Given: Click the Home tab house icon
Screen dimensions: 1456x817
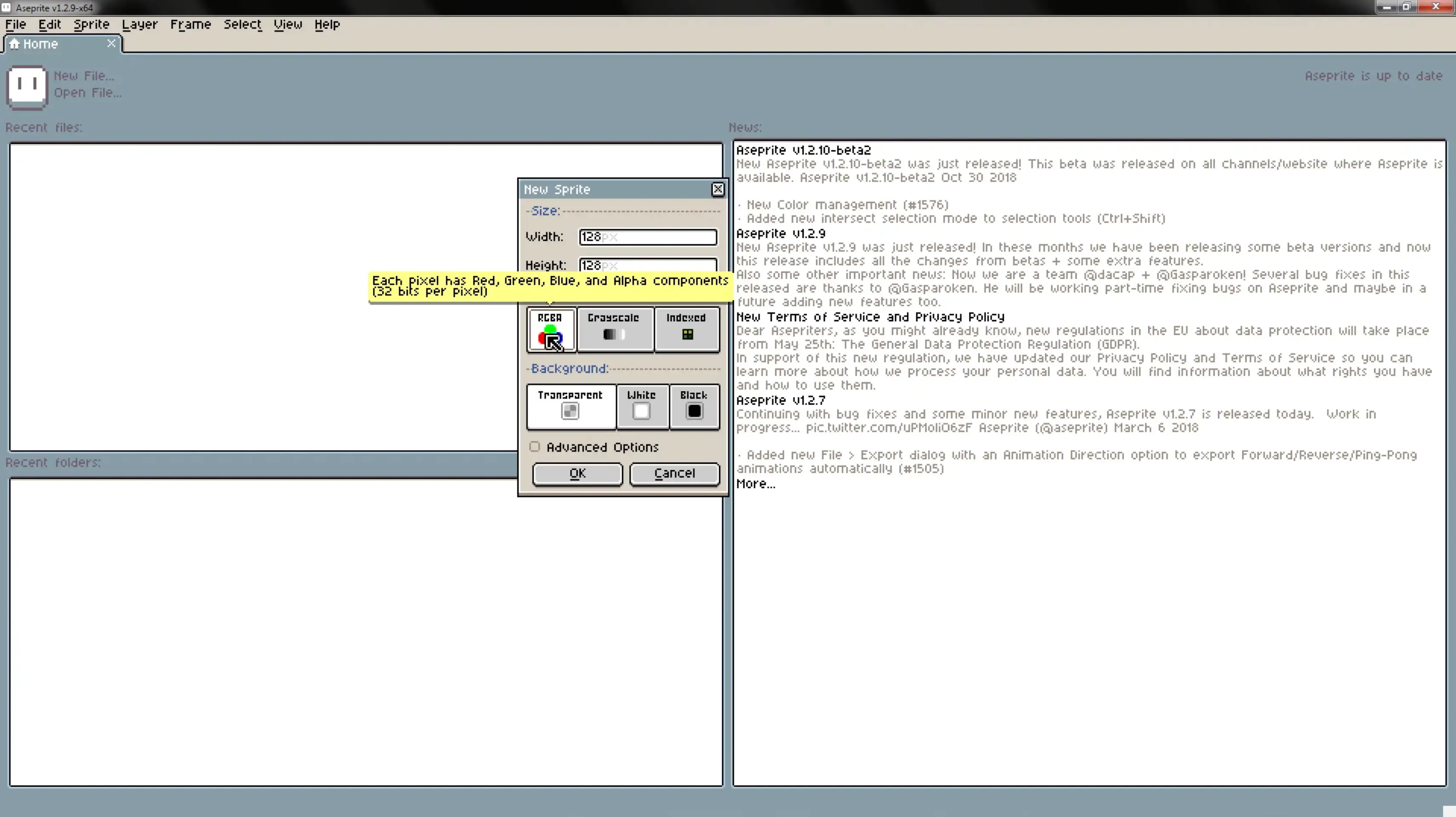Looking at the screenshot, I should coord(15,44).
